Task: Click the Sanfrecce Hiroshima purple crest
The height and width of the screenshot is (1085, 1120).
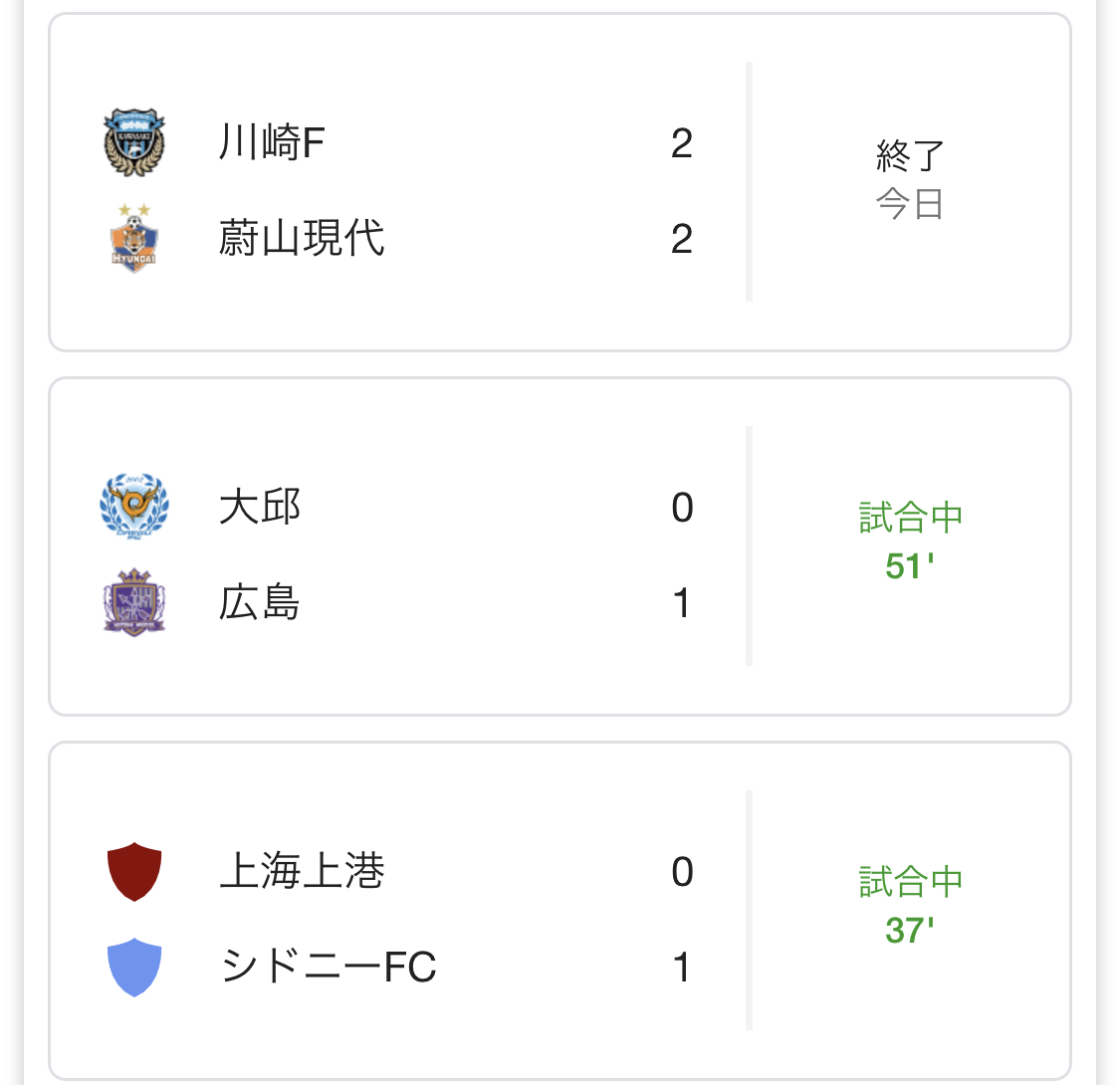Action: click(x=134, y=602)
